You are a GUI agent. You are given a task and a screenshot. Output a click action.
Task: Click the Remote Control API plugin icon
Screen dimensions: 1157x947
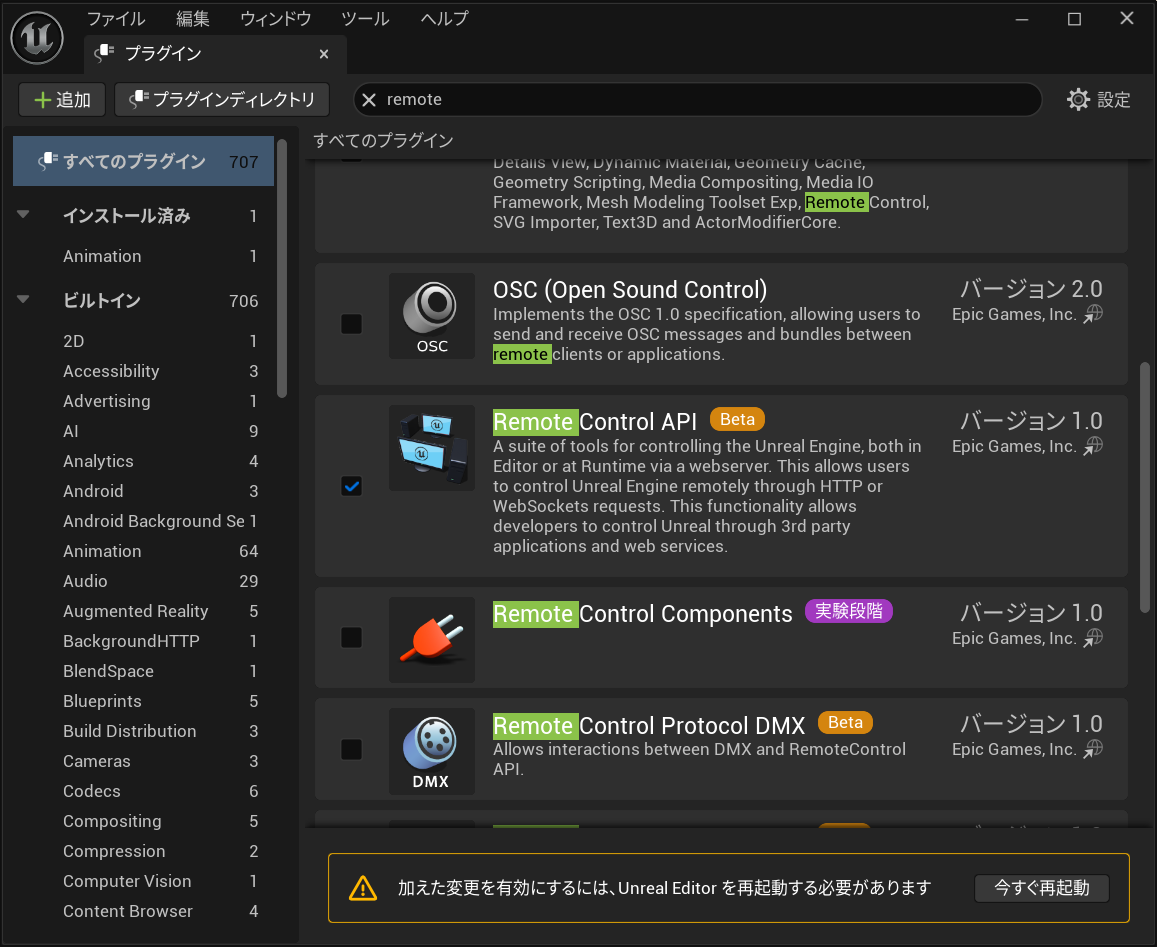pos(432,448)
